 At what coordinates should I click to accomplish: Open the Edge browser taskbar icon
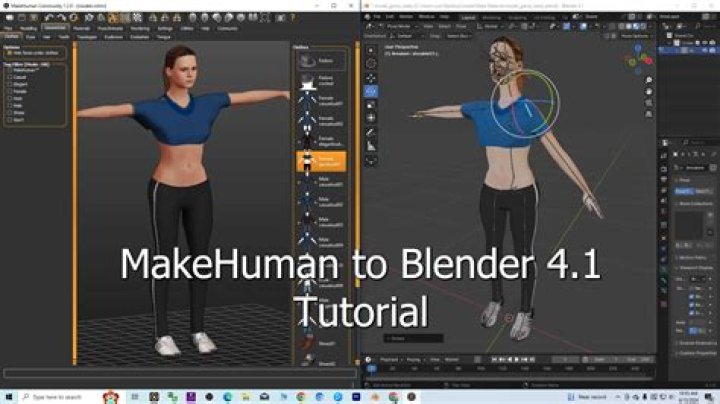coord(227,397)
